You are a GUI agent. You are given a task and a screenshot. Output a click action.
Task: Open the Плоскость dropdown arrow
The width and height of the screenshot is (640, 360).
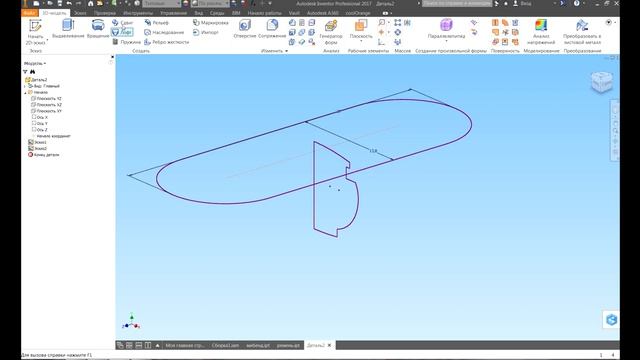361,41
